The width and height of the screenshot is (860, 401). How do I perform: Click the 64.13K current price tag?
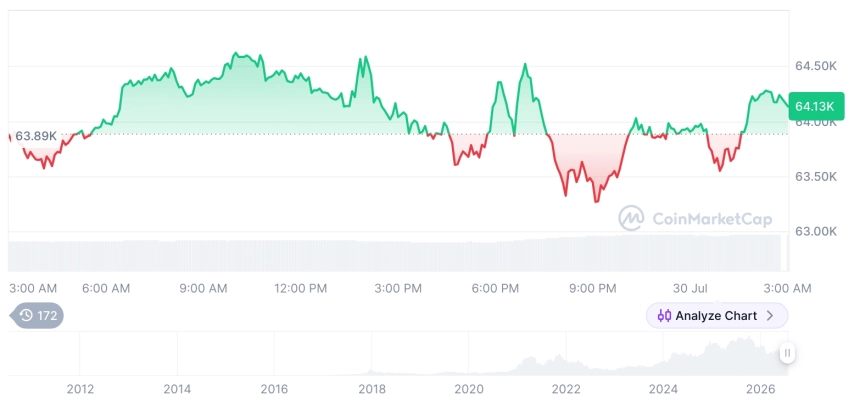click(x=816, y=106)
